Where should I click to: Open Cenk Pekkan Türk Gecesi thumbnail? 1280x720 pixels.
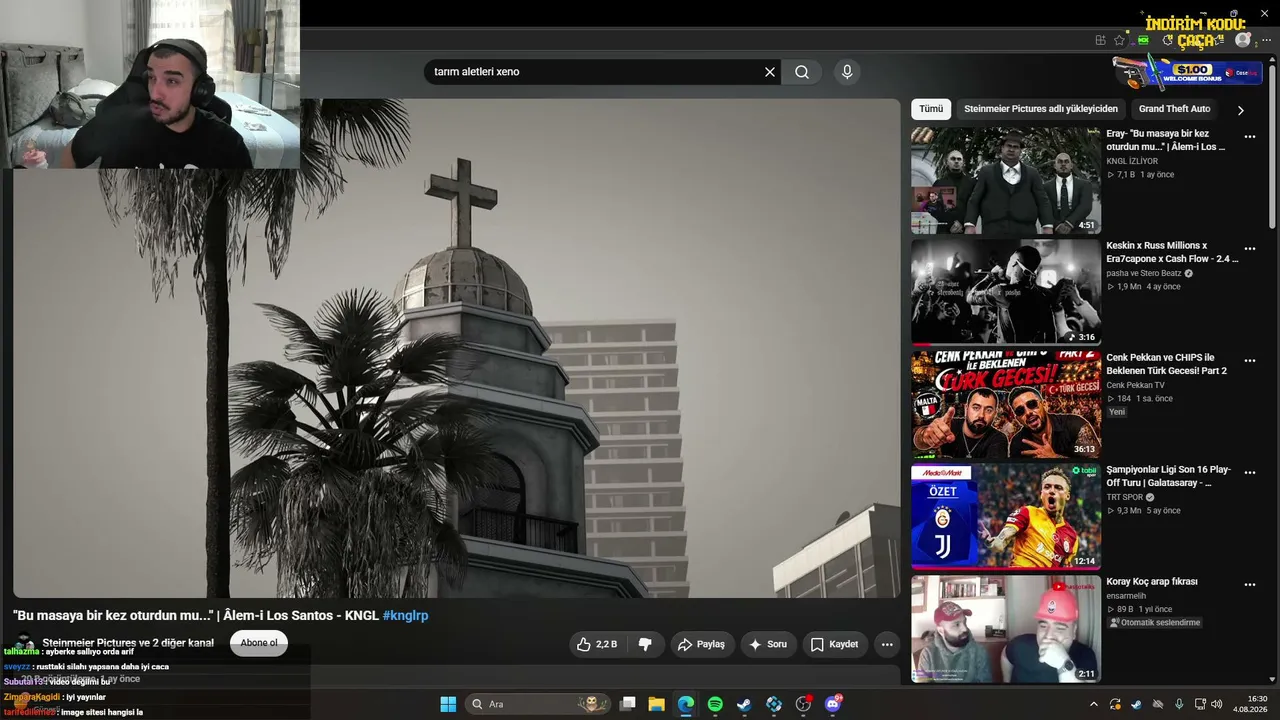click(1006, 404)
